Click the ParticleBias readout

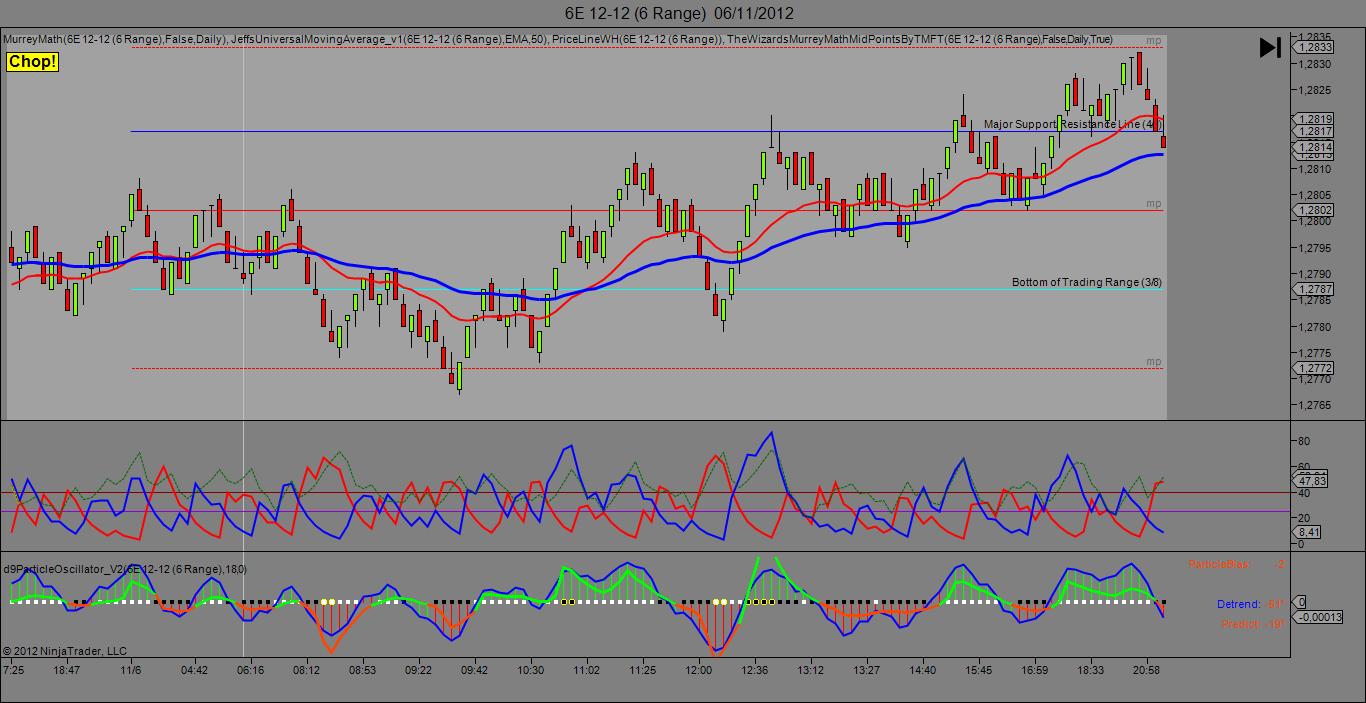[1236, 565]
